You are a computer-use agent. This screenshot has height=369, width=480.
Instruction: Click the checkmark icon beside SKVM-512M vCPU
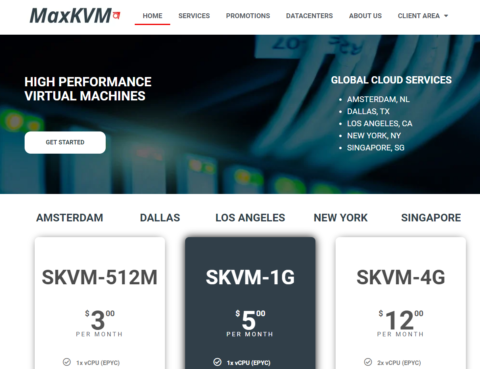(67, 362)
